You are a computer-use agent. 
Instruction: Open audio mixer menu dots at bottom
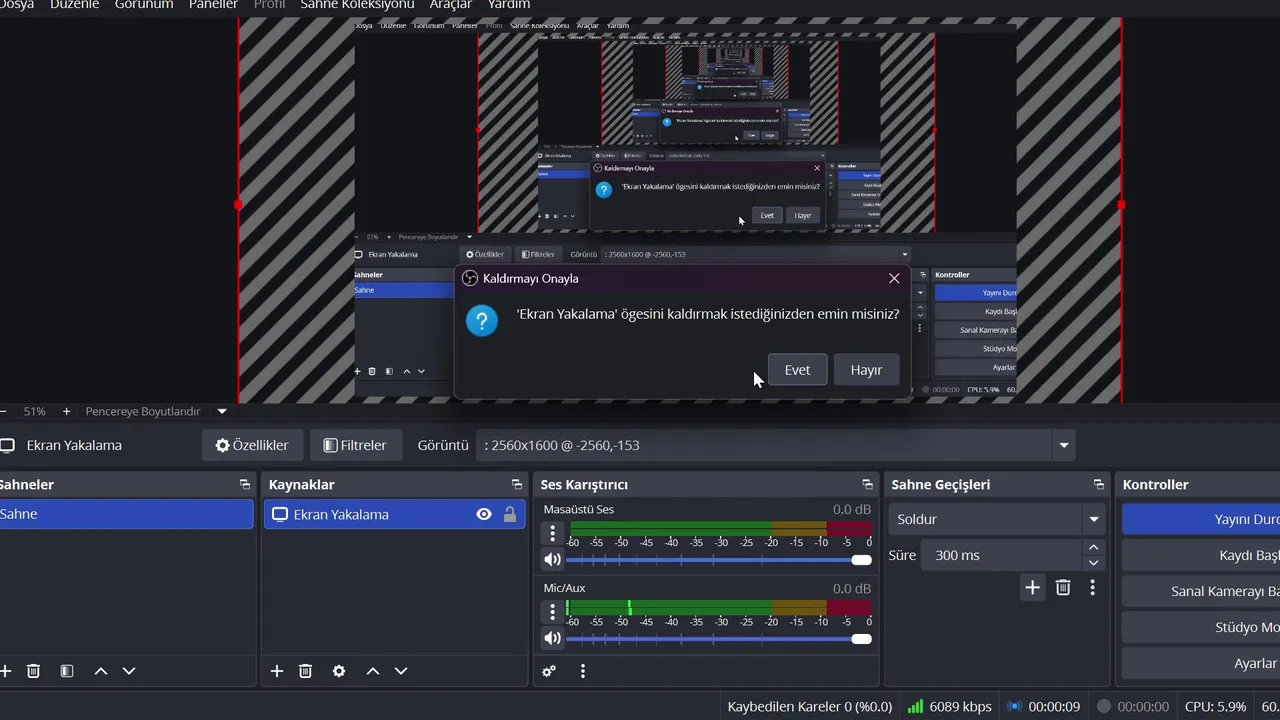[x=583, y=671]
